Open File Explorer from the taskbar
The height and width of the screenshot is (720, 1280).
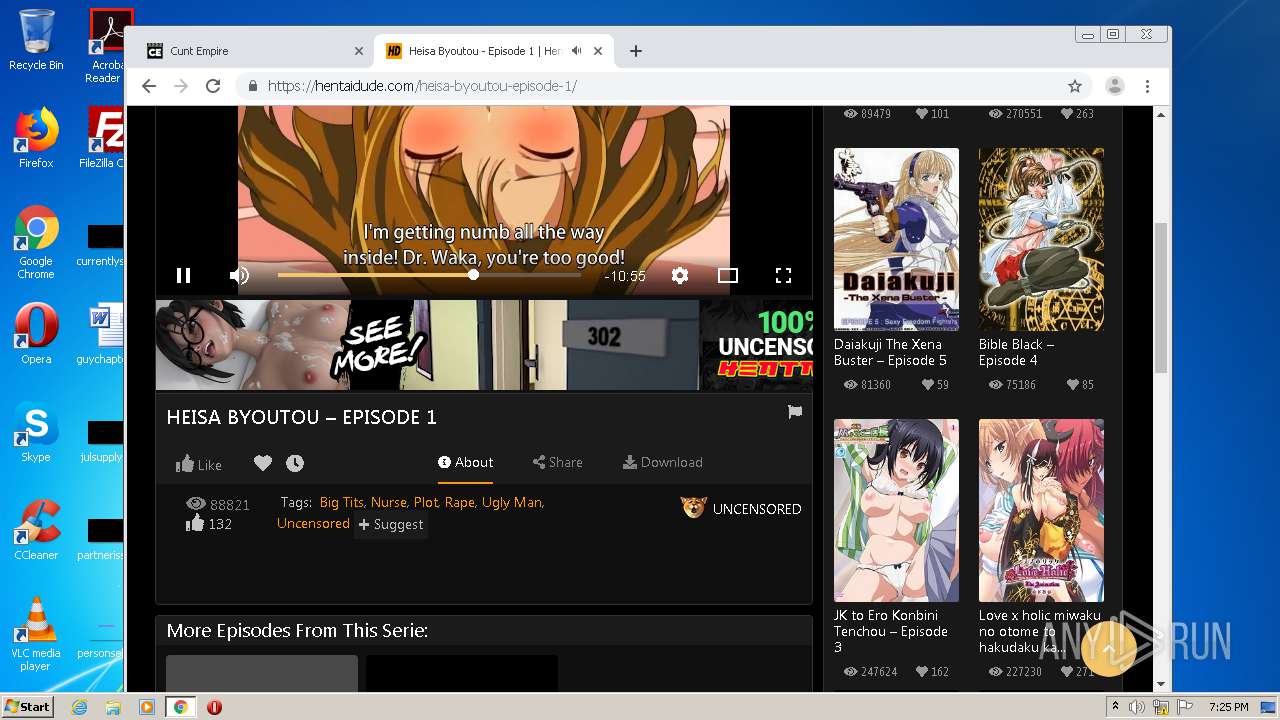coord(113,707)
